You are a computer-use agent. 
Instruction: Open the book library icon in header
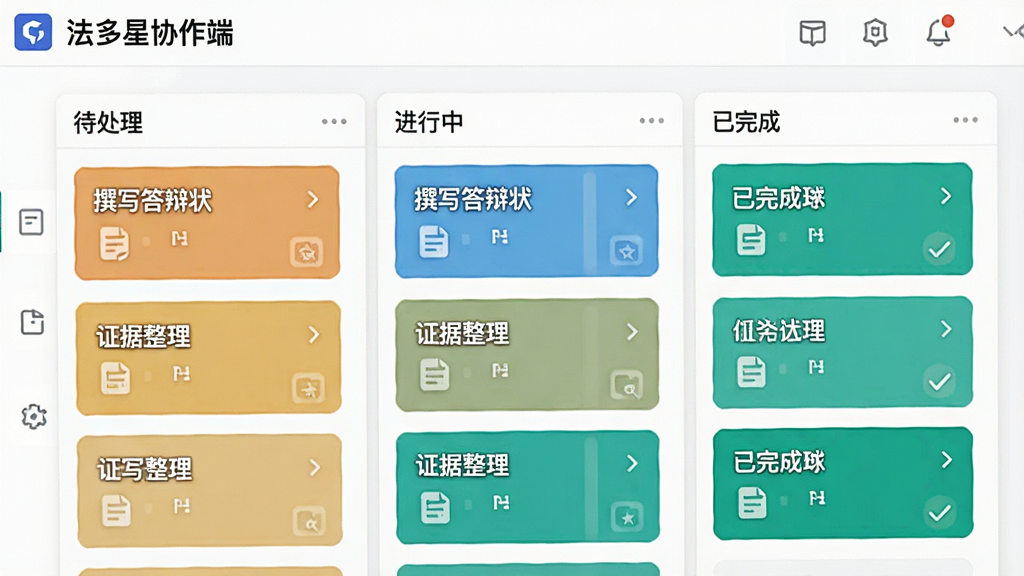pyautogui.click(x=812, y=32)
